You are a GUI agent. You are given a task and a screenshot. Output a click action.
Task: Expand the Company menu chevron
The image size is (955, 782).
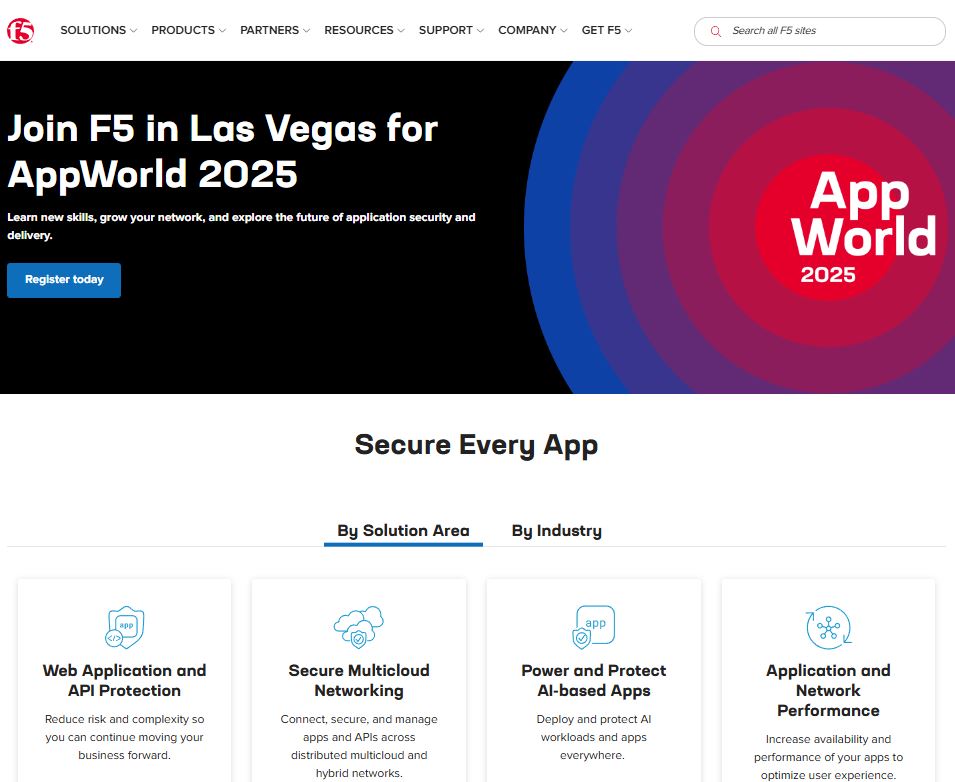pyautogui.click(x=564, y=30)
